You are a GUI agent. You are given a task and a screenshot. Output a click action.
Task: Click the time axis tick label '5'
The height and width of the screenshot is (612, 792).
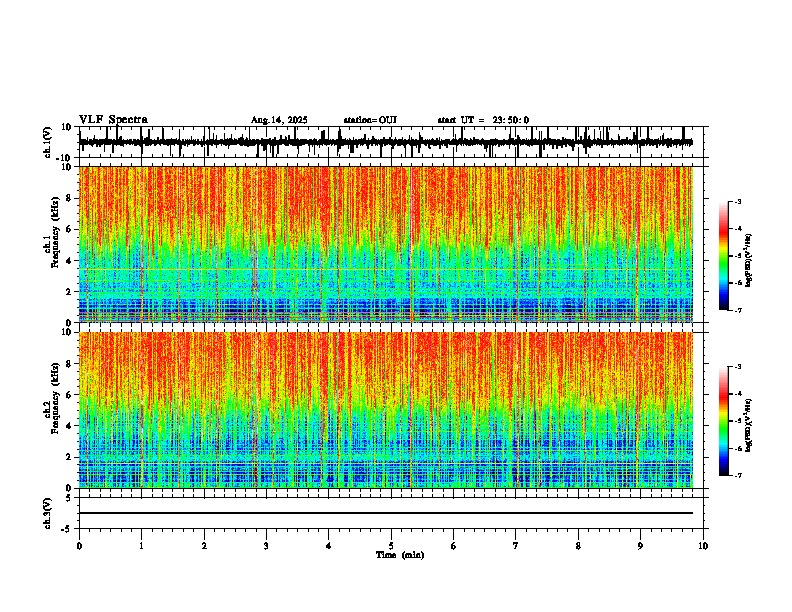(391, 546)
